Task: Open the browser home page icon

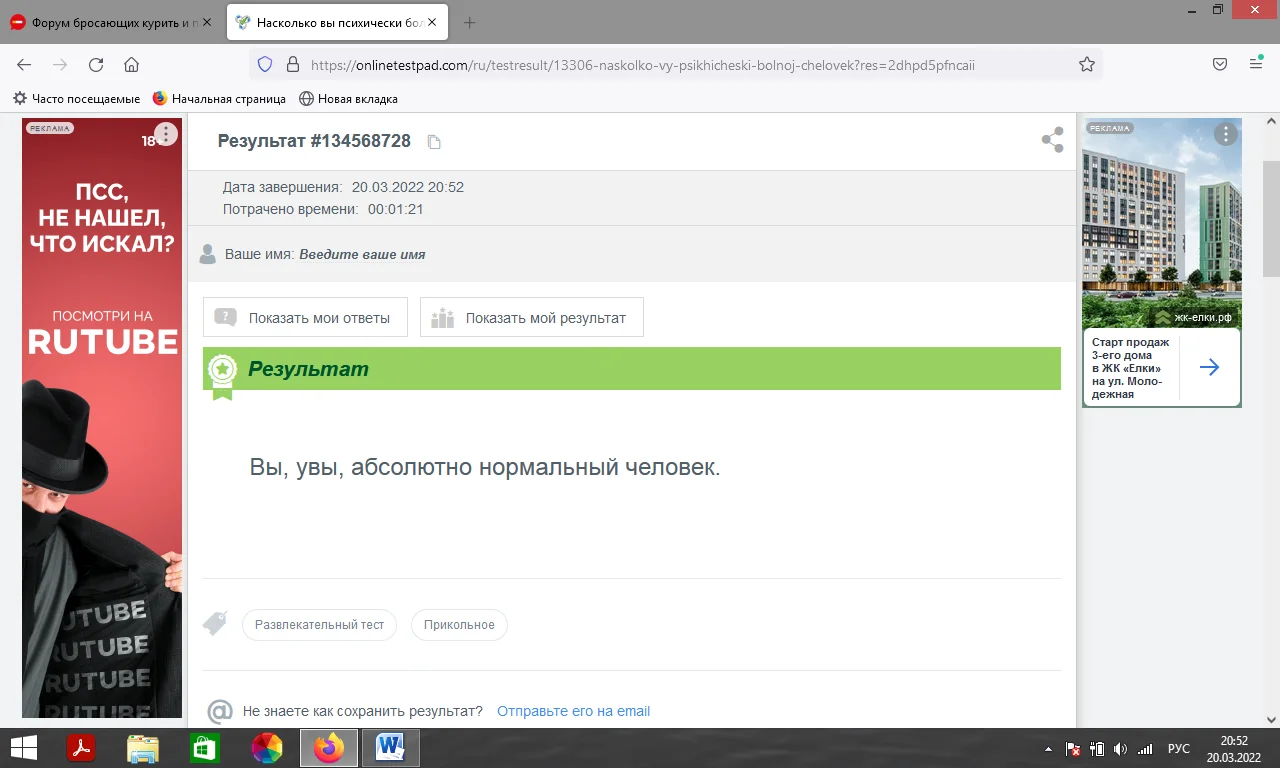Action: (131, 63)
